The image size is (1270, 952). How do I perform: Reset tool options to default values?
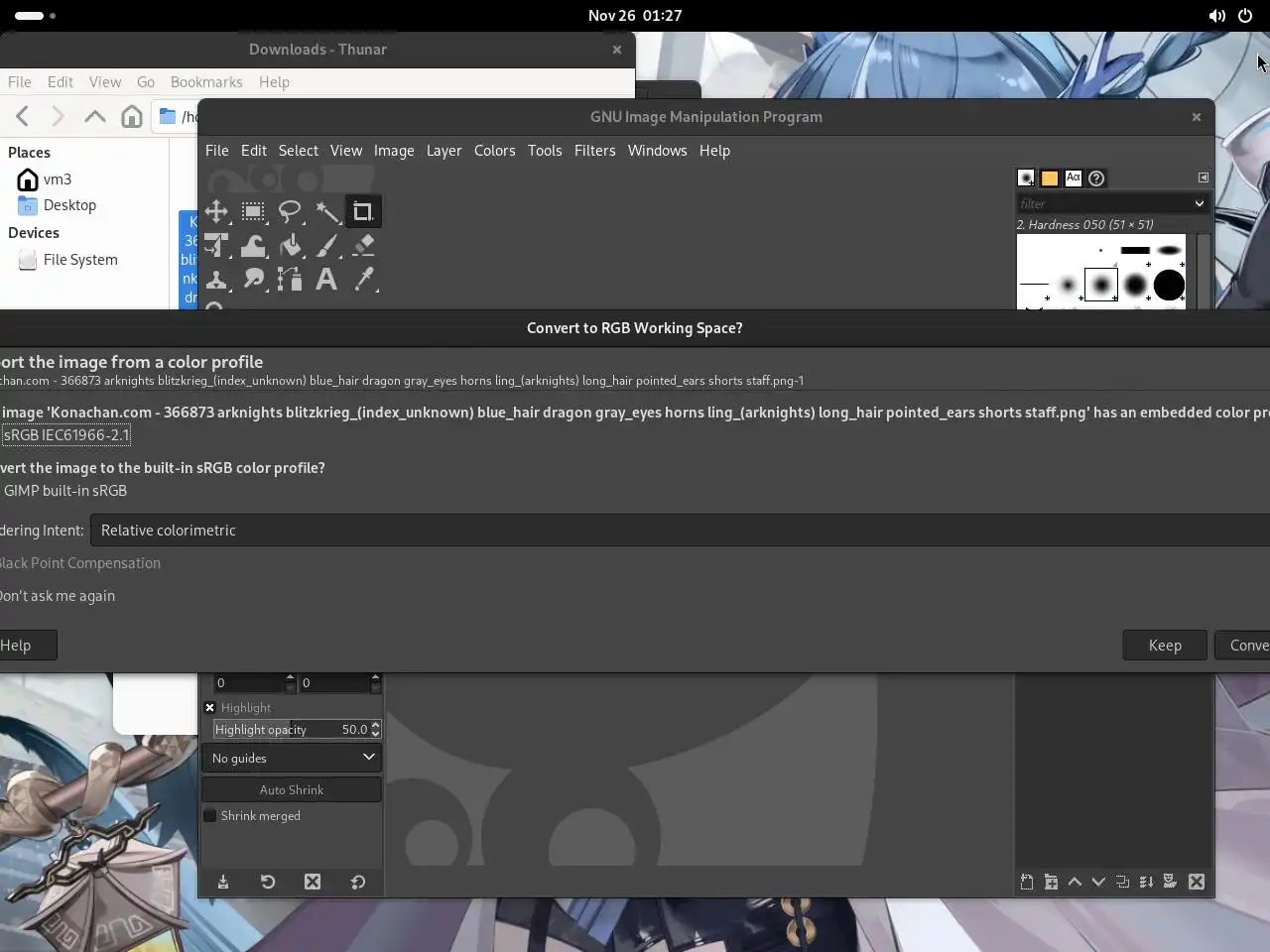[x=358, y=882]
